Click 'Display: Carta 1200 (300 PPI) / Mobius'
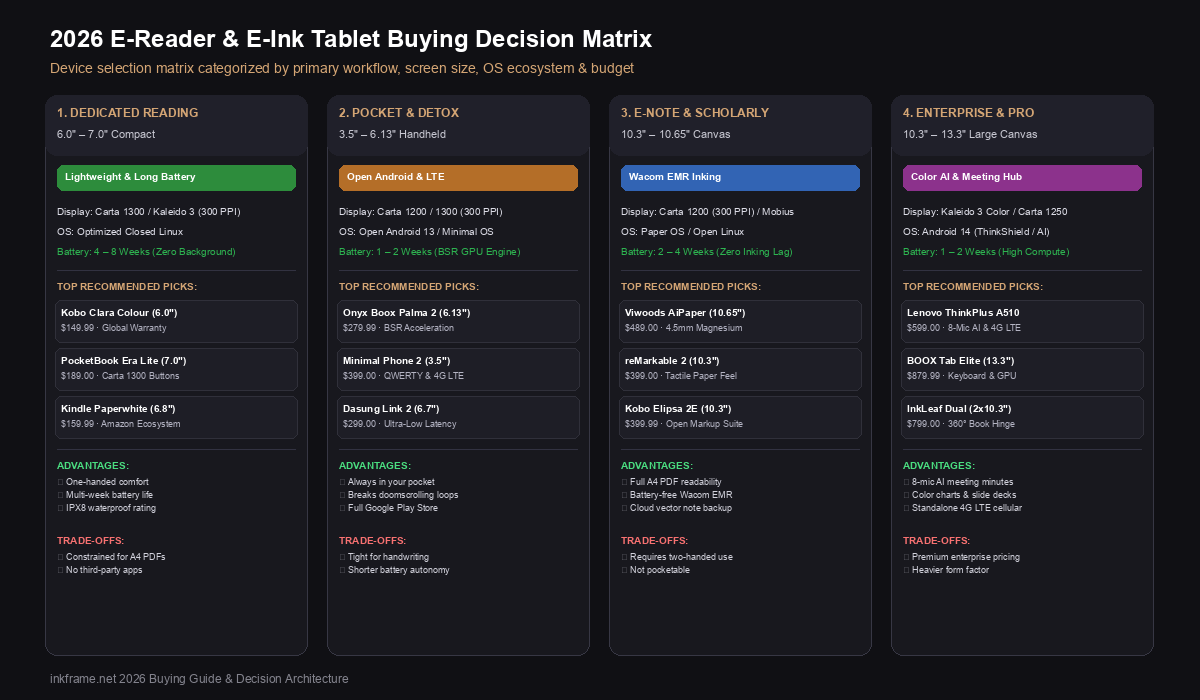The image size is (1200, 700). (x=707, y=212)
